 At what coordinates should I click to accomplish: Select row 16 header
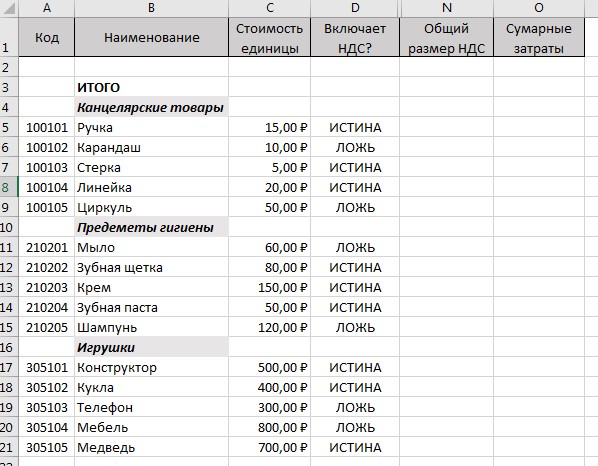coord(9,347)
